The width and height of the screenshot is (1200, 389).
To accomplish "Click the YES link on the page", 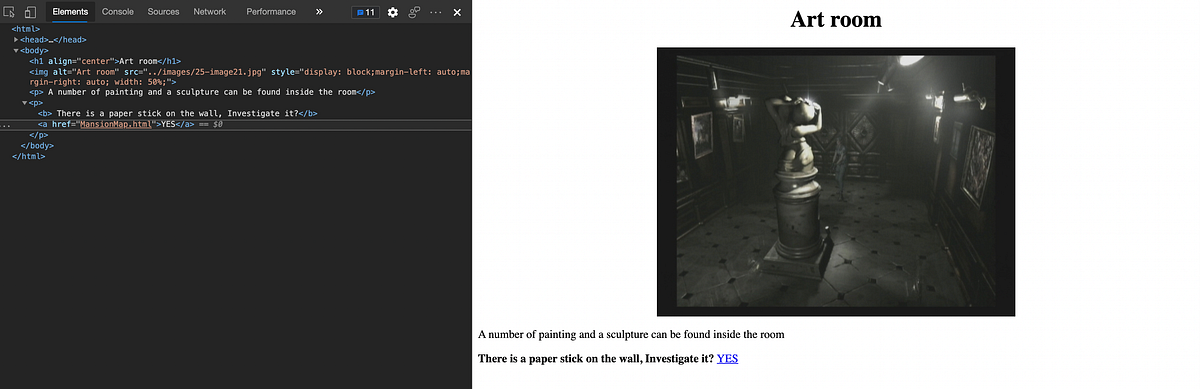I will (728, 358).
